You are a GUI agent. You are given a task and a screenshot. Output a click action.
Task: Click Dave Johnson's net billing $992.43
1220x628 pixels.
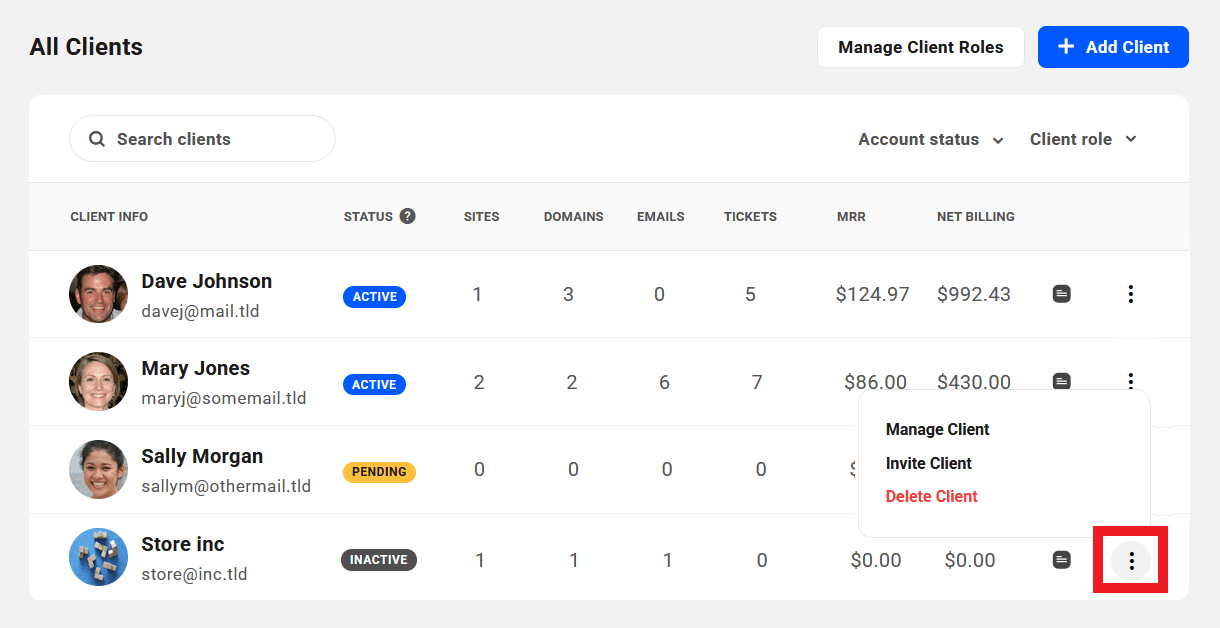974,294
